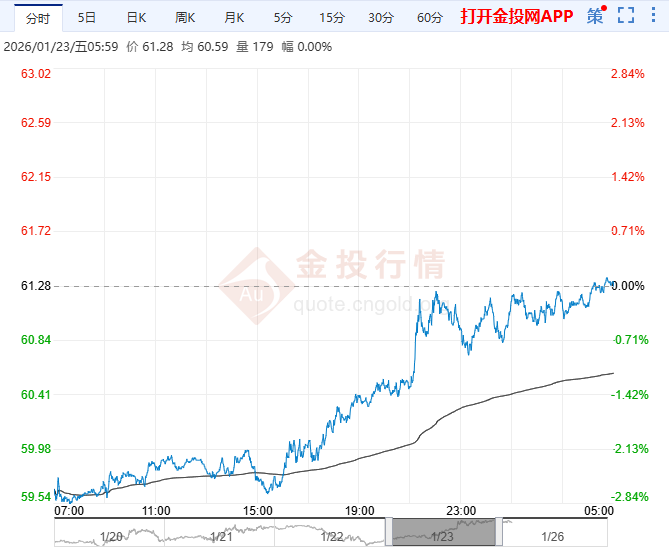
Task: Select the 1/22 date in timeline navigator
Action: [332, 536]
